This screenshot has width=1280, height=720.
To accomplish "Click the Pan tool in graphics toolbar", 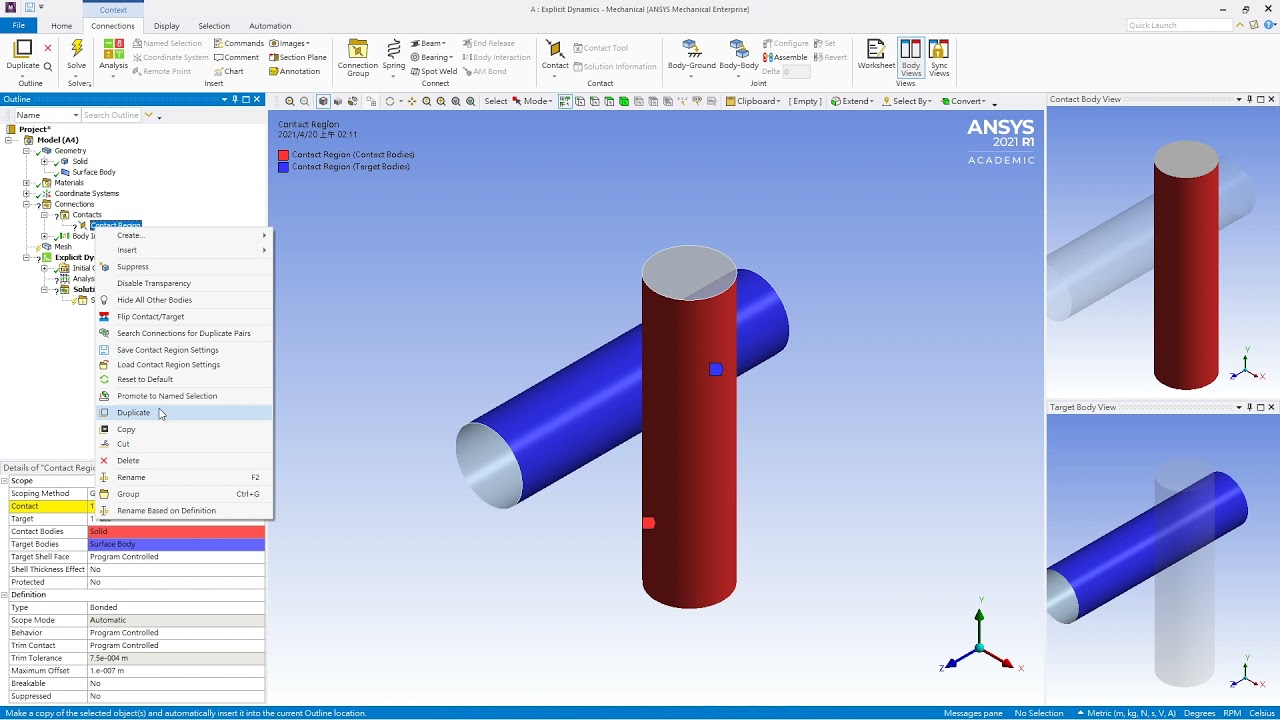I will pyautogui.click(x=411, y=101).
